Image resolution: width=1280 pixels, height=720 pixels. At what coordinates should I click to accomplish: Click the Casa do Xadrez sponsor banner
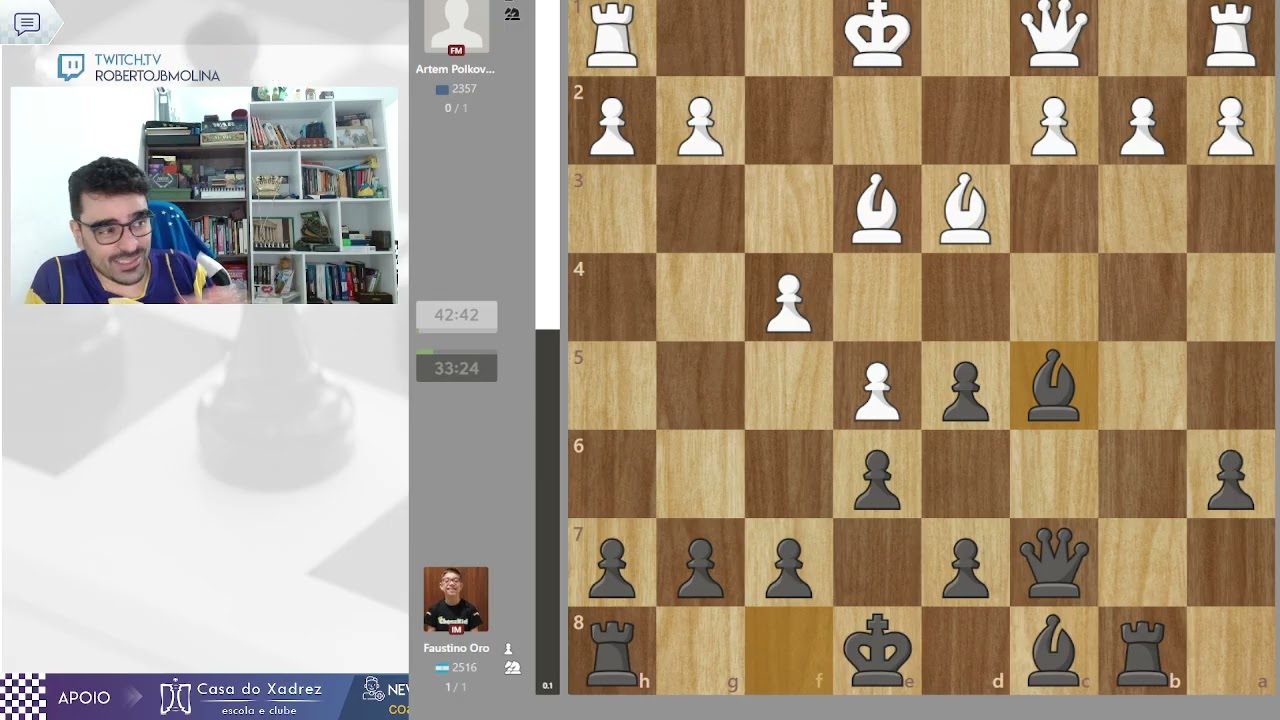pyautogui.click(x=242, y=697)
